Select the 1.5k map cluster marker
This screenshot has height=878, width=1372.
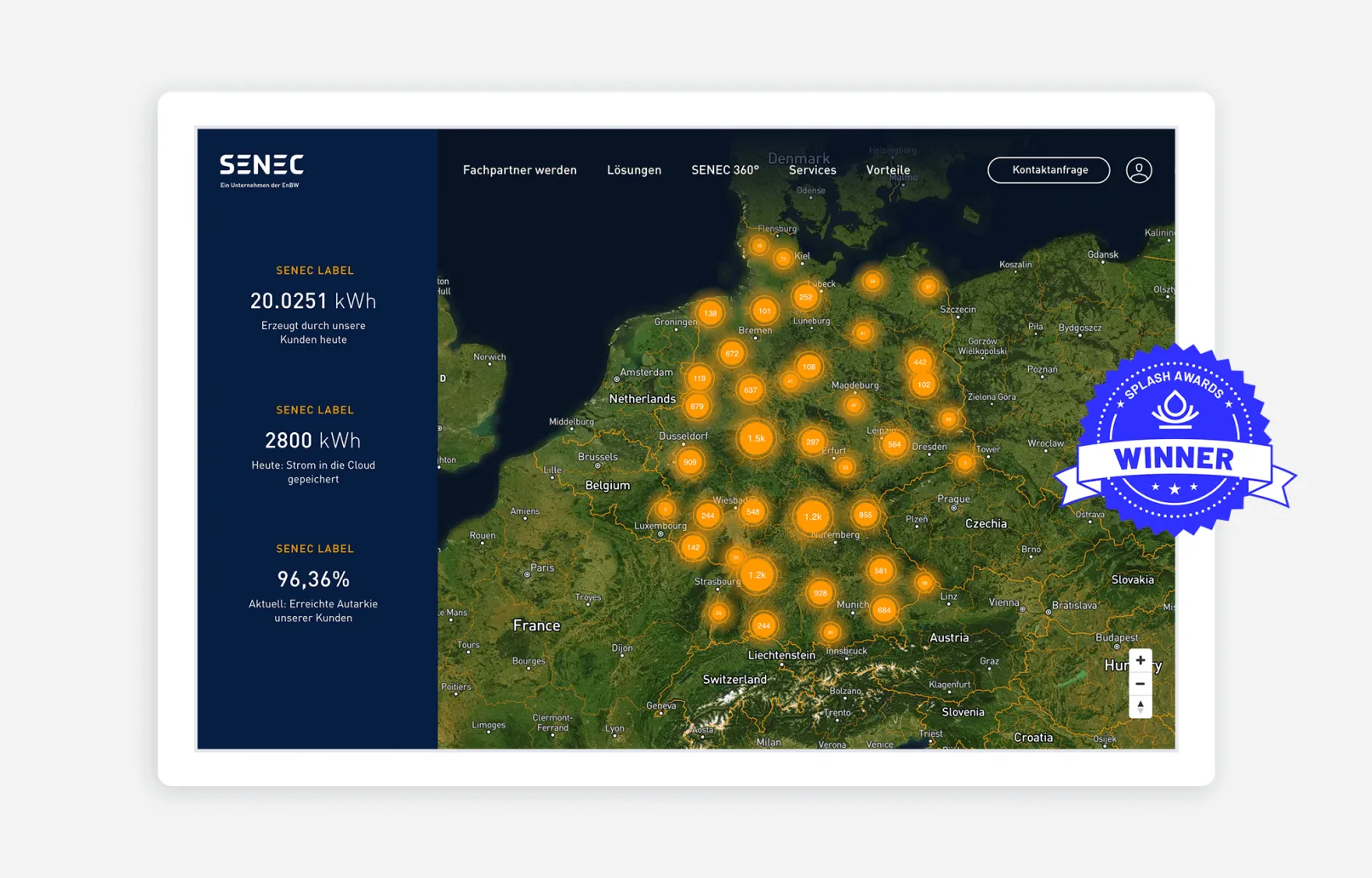(756, 439)
